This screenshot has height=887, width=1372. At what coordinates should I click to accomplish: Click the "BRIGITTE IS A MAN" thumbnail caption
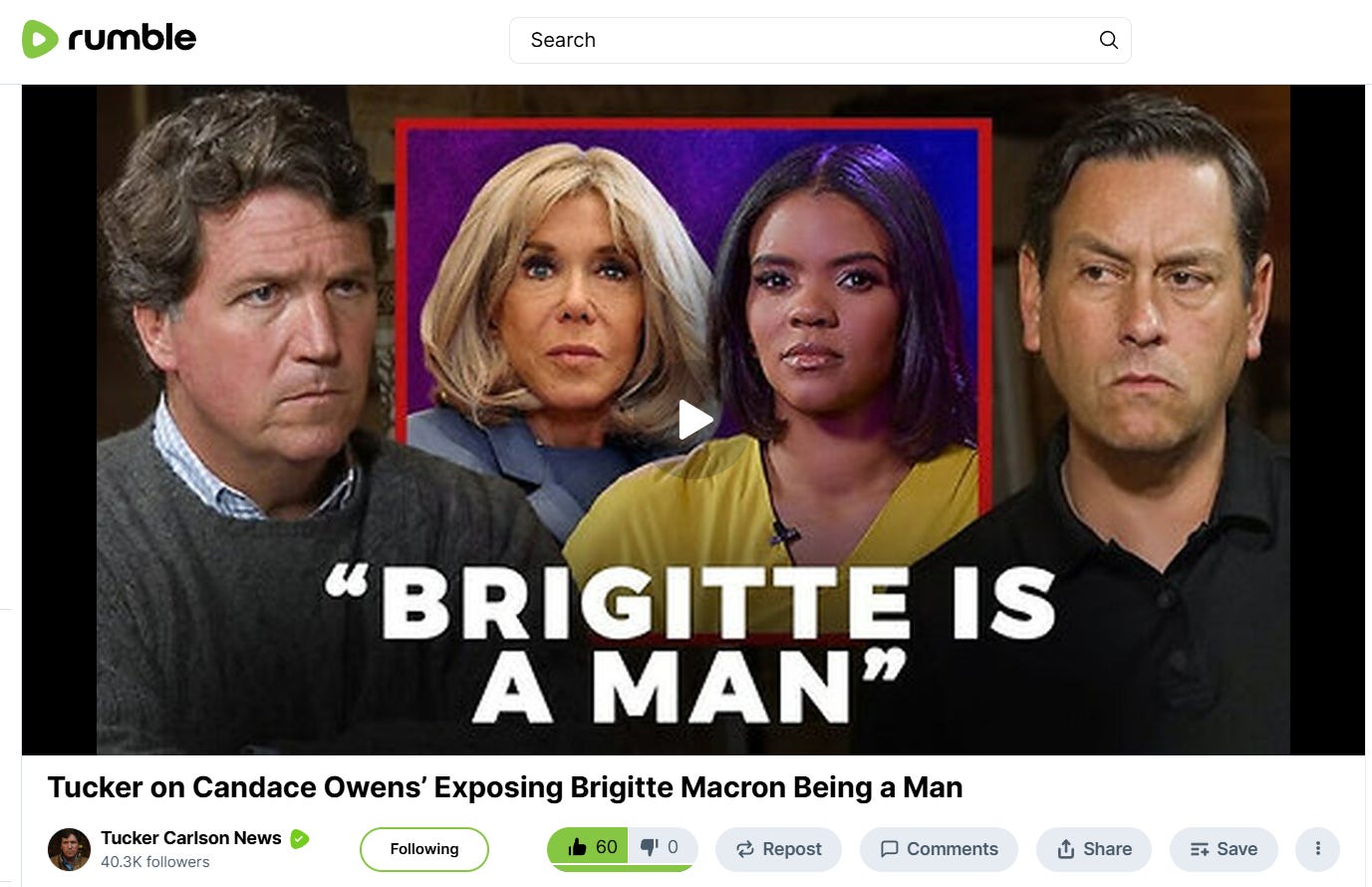[689, 643]
